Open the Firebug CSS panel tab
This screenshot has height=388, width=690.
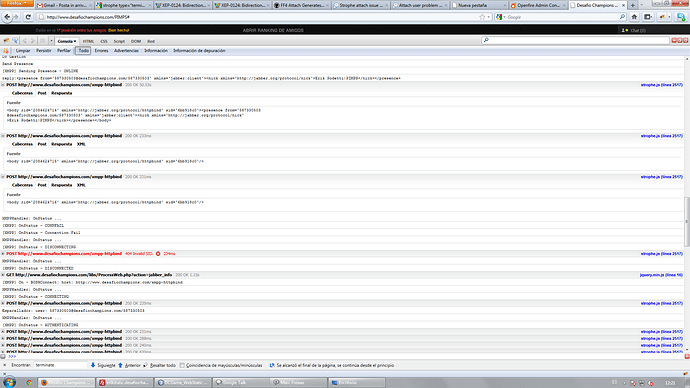[103, 41]
